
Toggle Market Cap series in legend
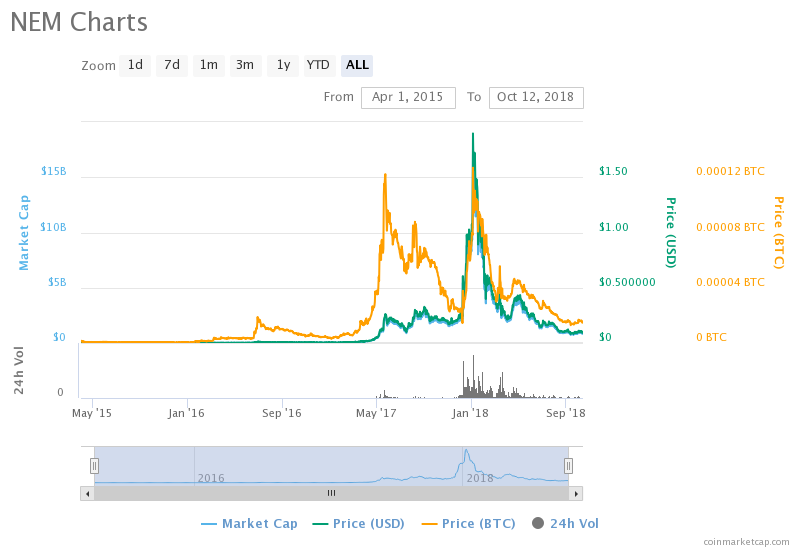pos(249,523)
